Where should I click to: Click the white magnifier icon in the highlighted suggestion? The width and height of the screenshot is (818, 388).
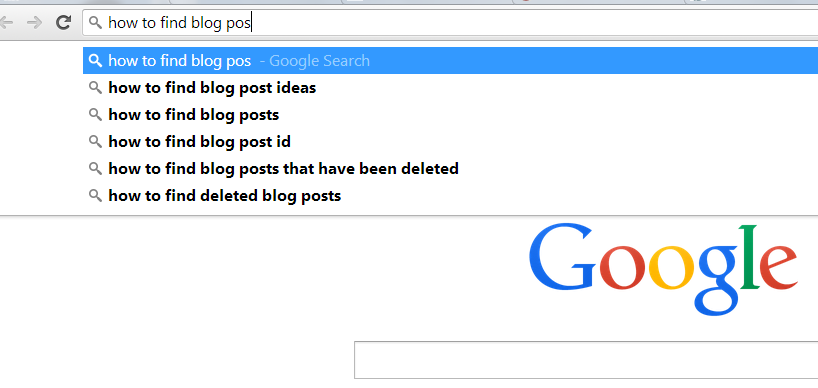click(x=95, y=60)
